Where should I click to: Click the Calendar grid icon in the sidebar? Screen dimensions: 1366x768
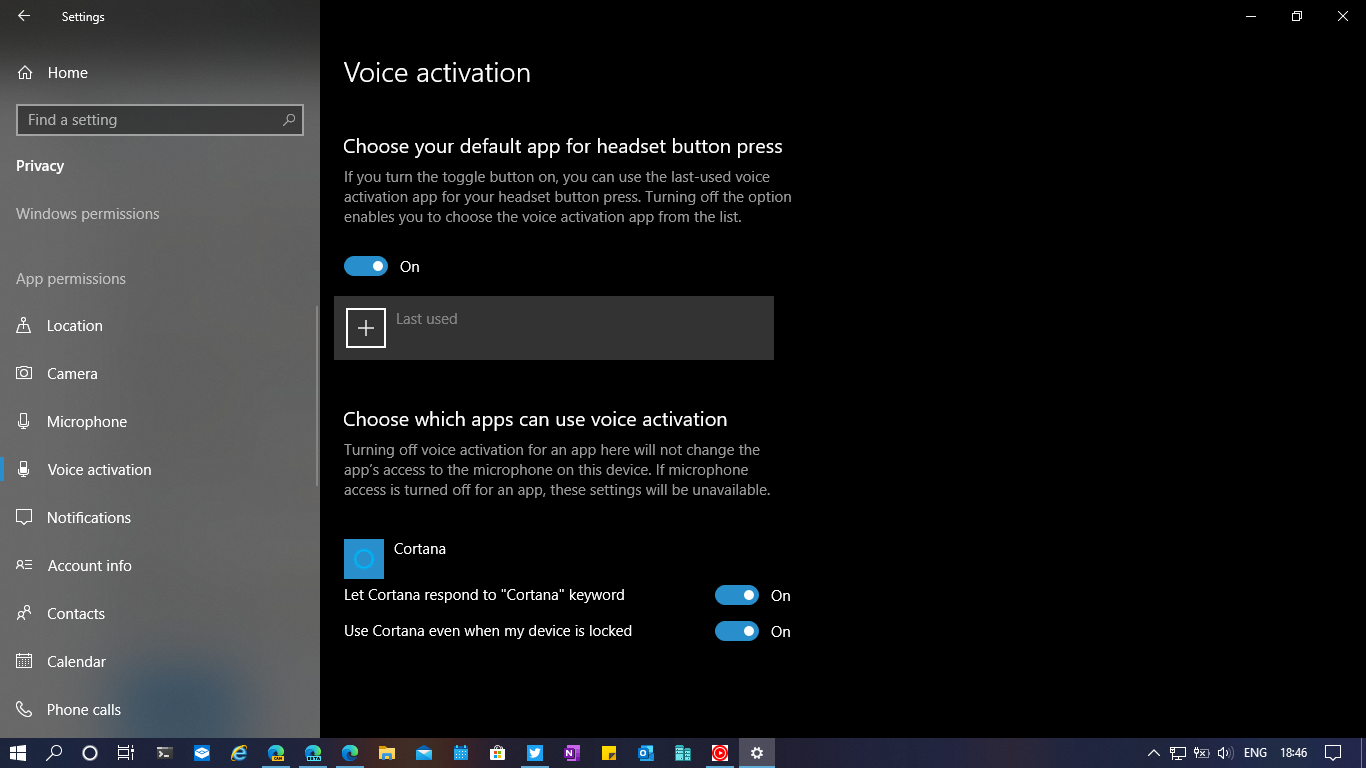24,661
